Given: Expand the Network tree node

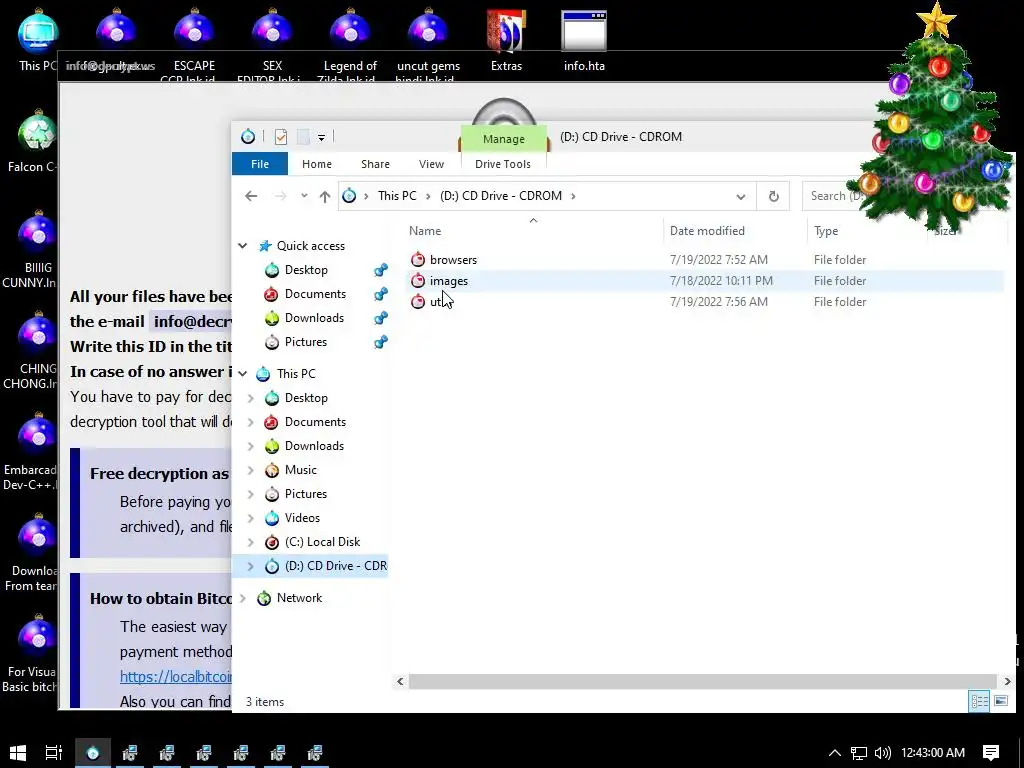Looking at the screenshot, I should pyautogui.click(x=243, y=598).
